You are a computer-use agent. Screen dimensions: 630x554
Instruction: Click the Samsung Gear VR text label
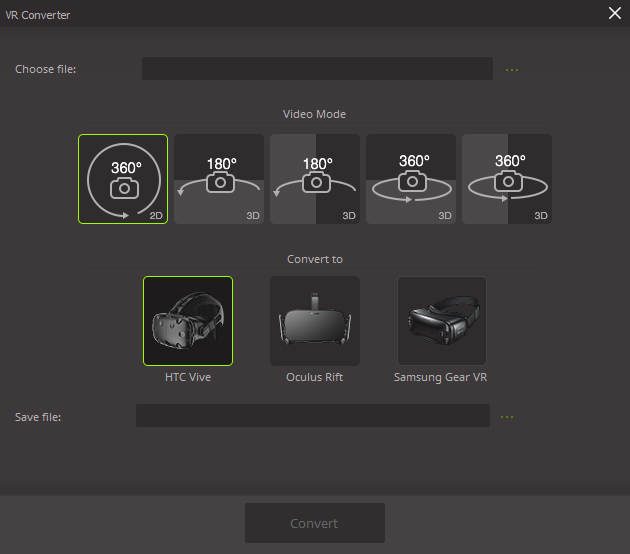click(x=442, y=377)
